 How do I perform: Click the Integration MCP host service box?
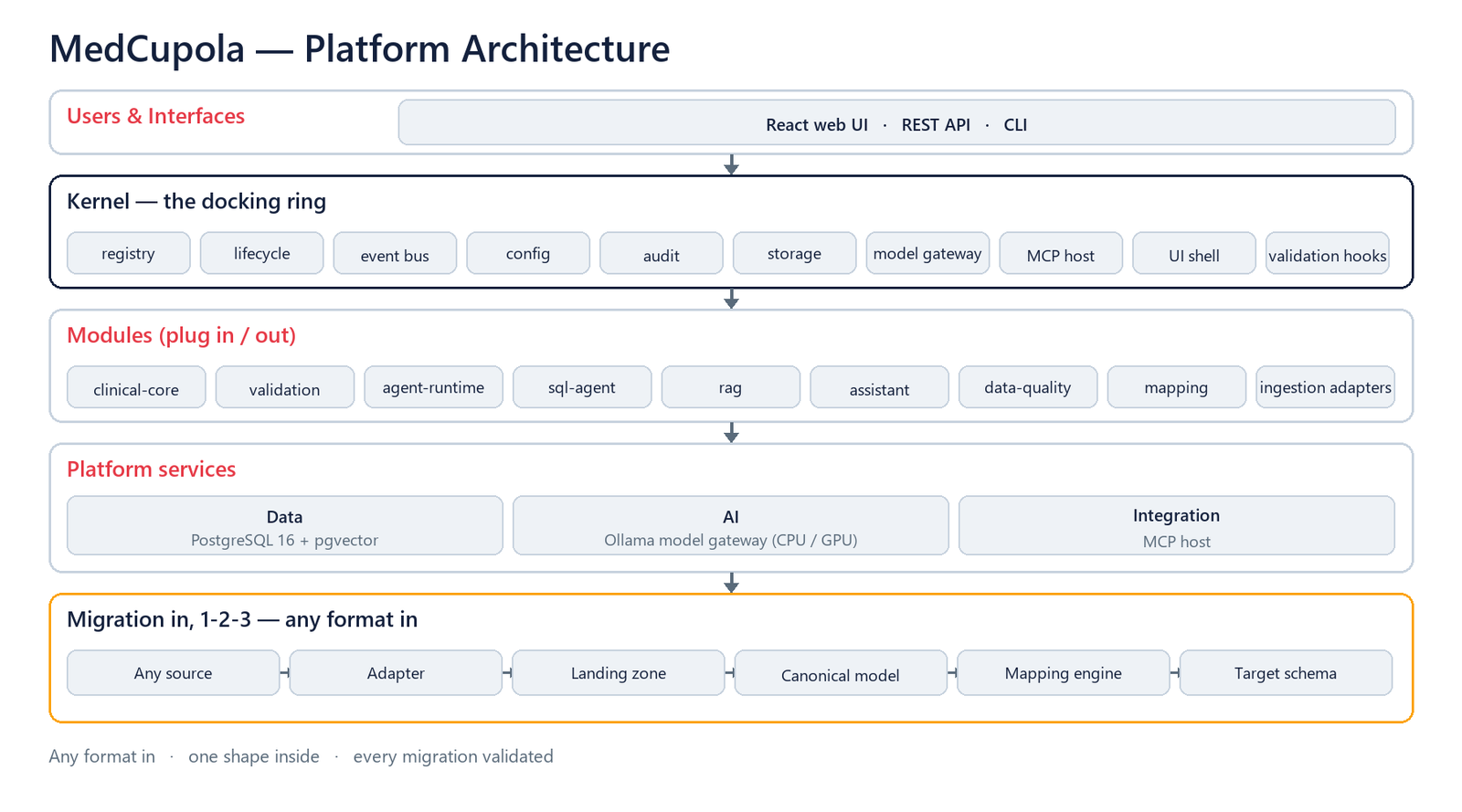tap(1177, 525)
